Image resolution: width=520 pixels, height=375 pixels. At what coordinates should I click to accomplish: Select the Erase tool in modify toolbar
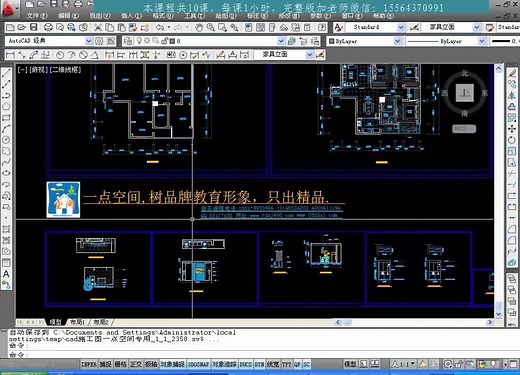(512, 73)
